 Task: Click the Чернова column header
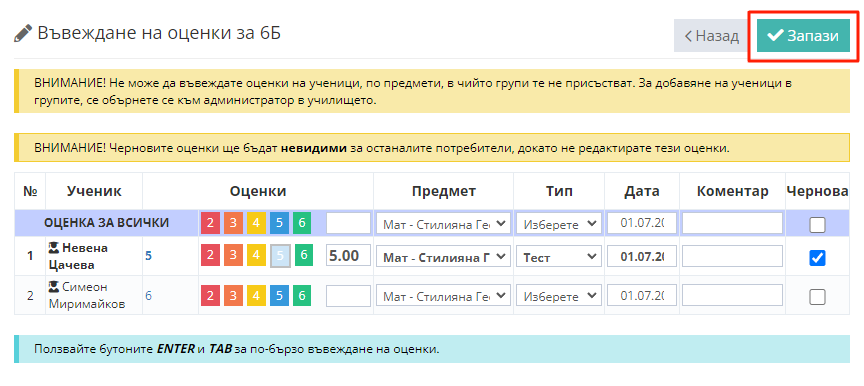[817, 192]
